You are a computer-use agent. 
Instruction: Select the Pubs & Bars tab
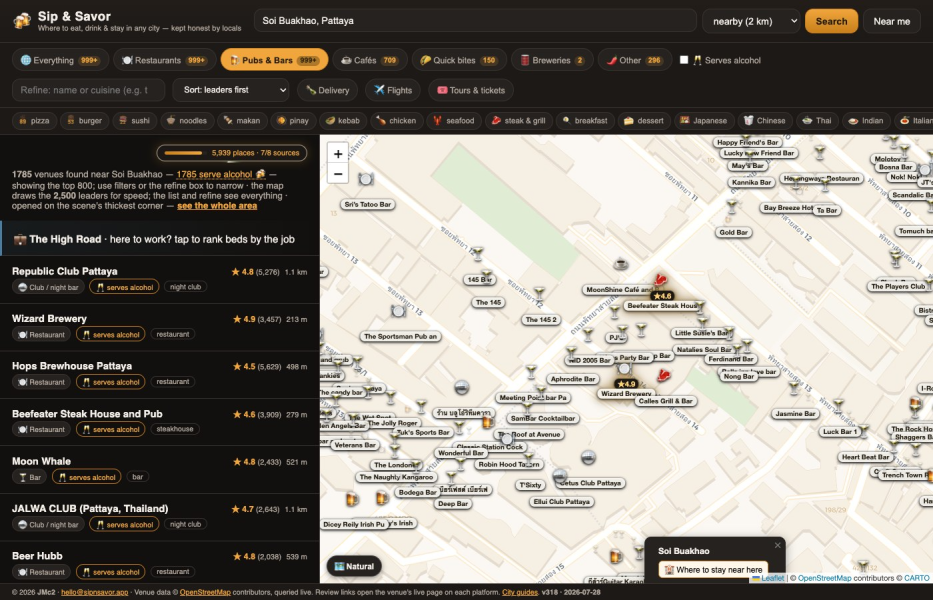point(274,60)
